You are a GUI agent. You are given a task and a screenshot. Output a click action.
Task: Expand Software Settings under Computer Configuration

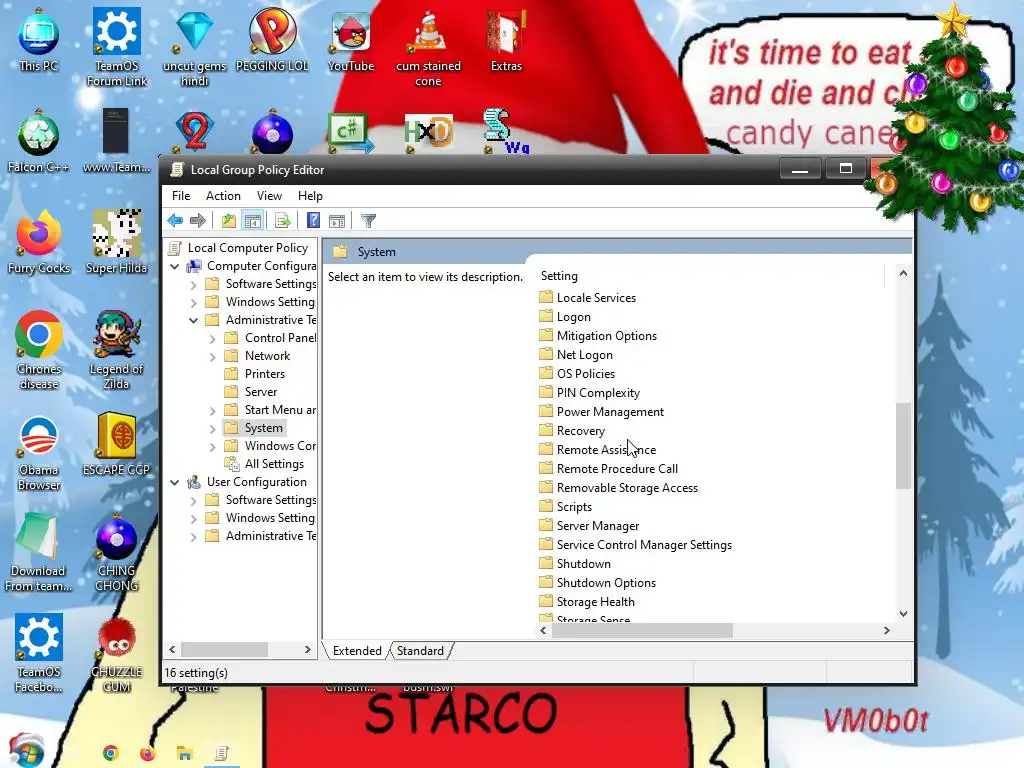tap(193, 285)
